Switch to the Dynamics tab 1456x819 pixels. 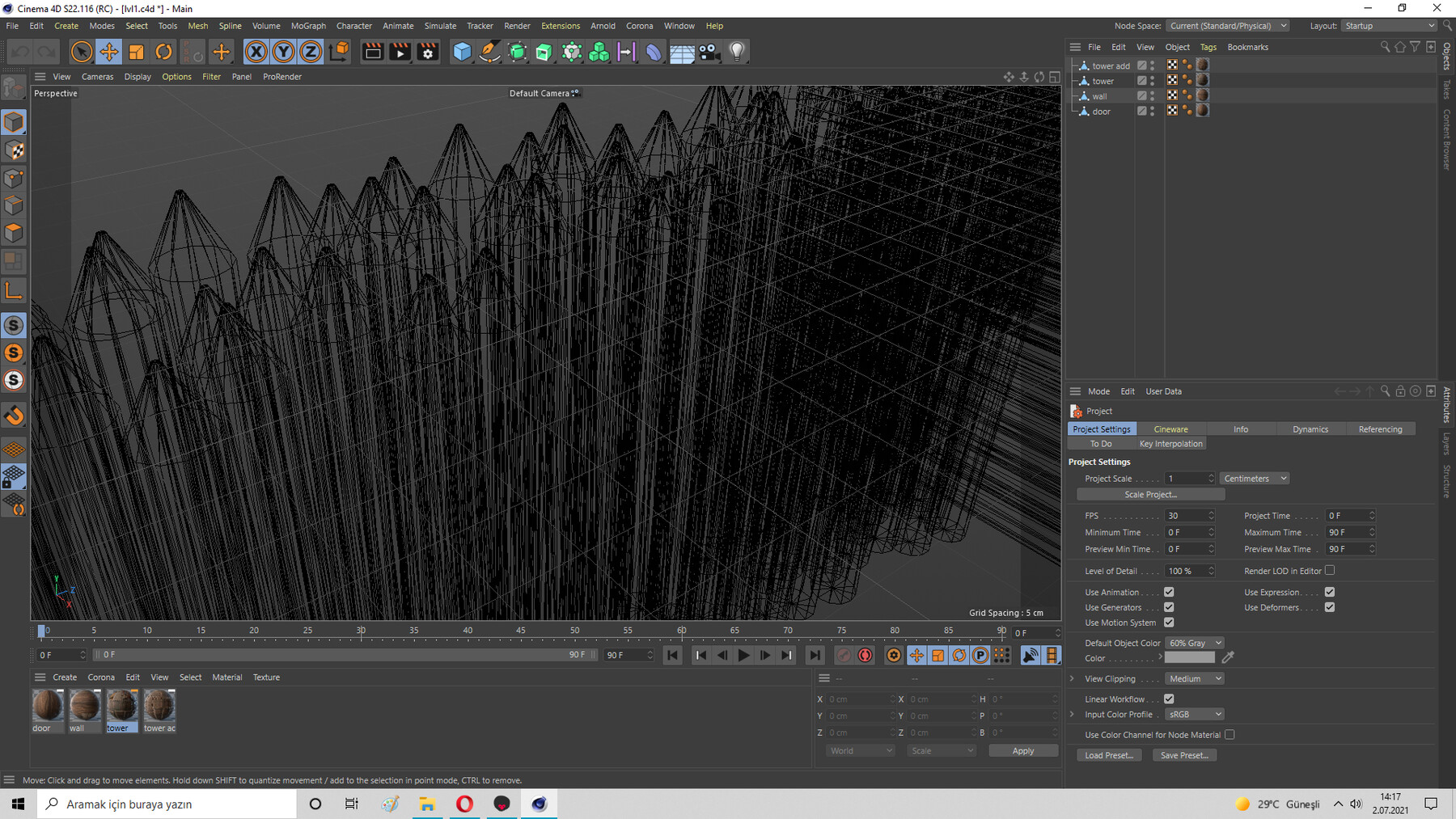(x=1310, y=429)
